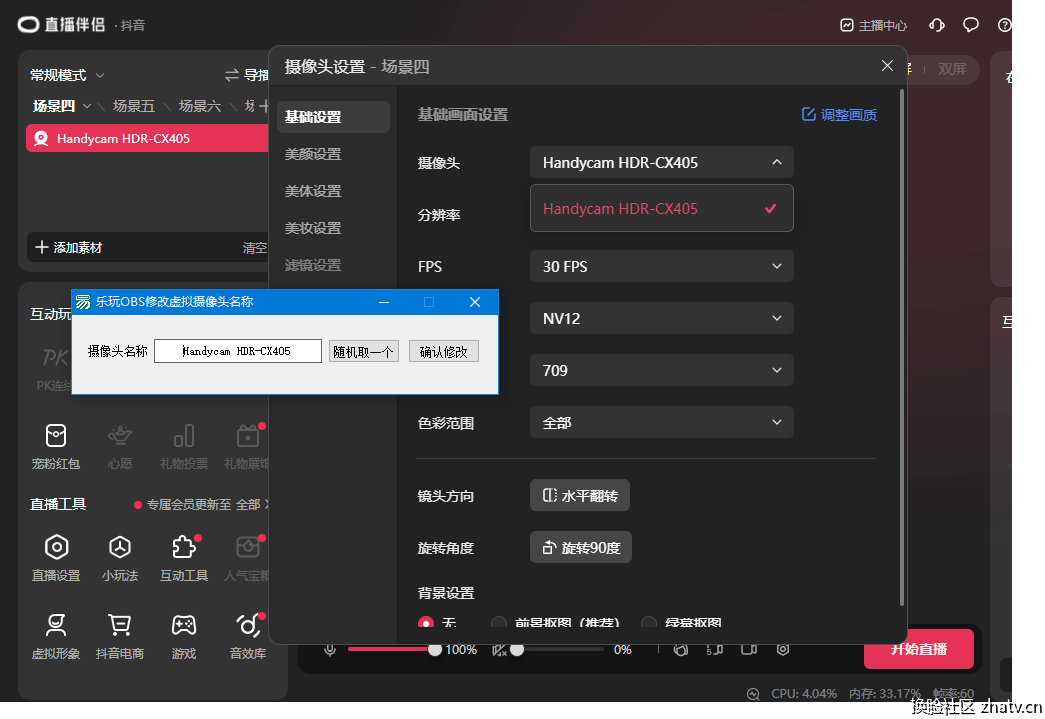
Task: Switch to the 美颜设置 tab
Action: [313, 154]
